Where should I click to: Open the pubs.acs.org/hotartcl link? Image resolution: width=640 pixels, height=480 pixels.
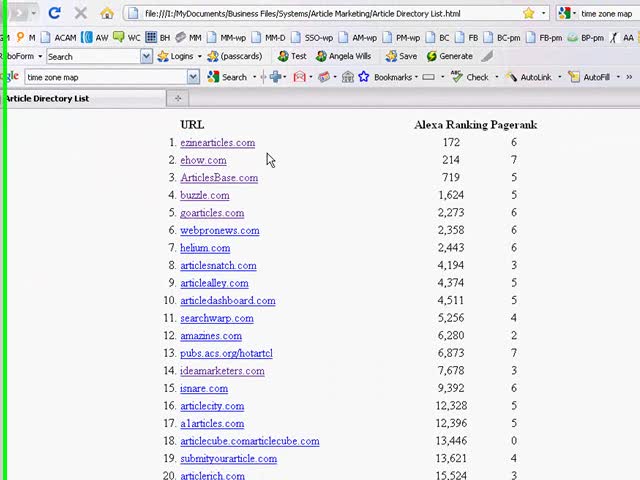226,353
